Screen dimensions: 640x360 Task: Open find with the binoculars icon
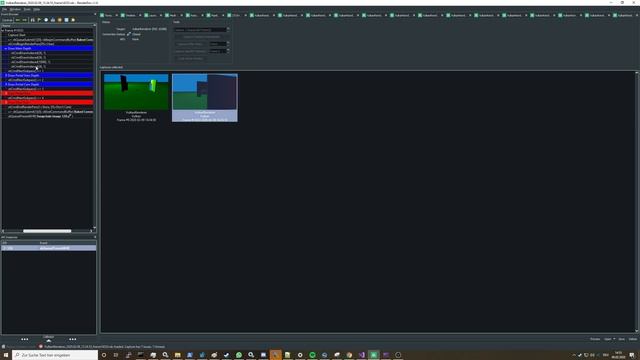pyautogui.click(x=33, y=20)
